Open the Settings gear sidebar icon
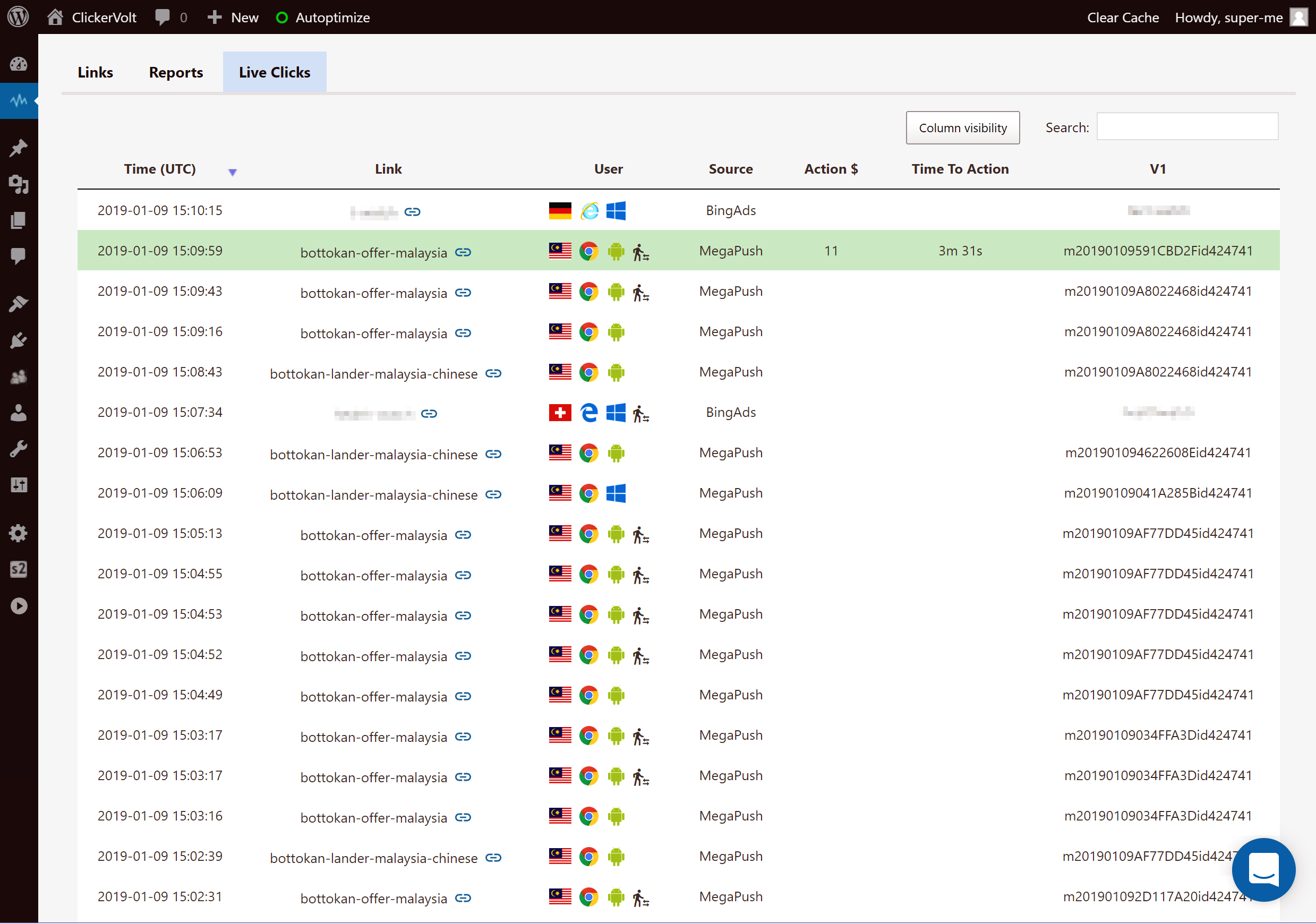This screenshot has height=923, width=1316. tap(19, 533)
